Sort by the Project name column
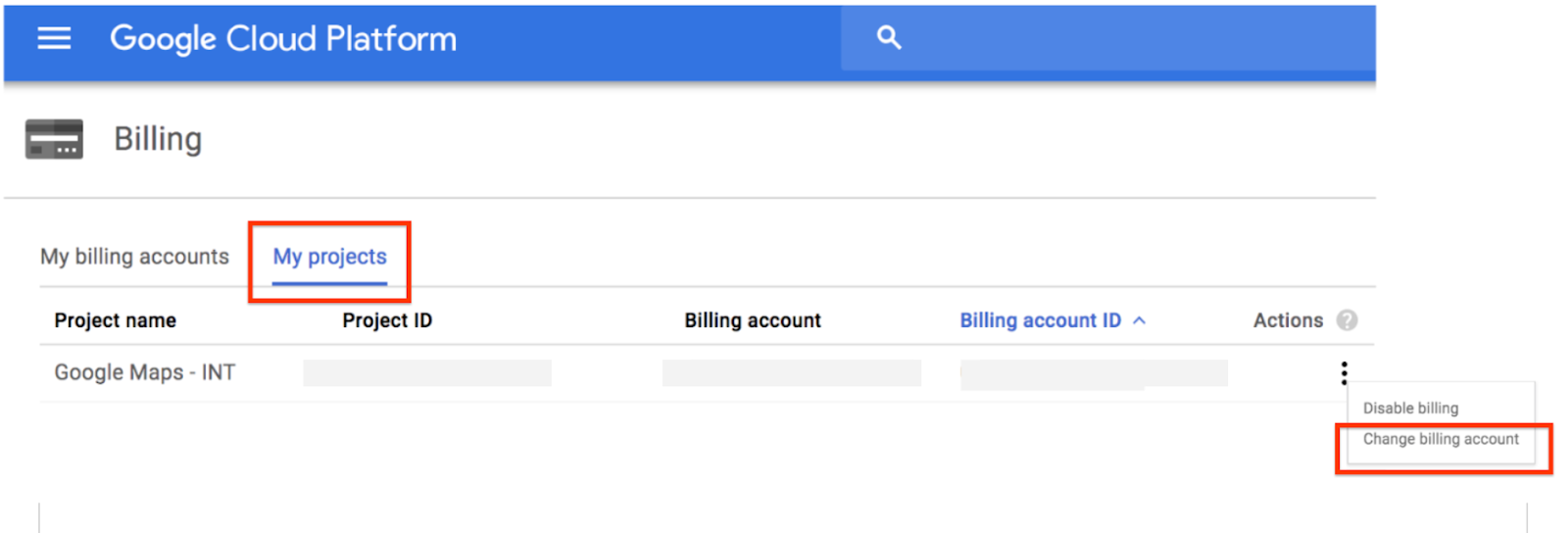The width and height of the screenshot is (1568, 533). (116, 320)
